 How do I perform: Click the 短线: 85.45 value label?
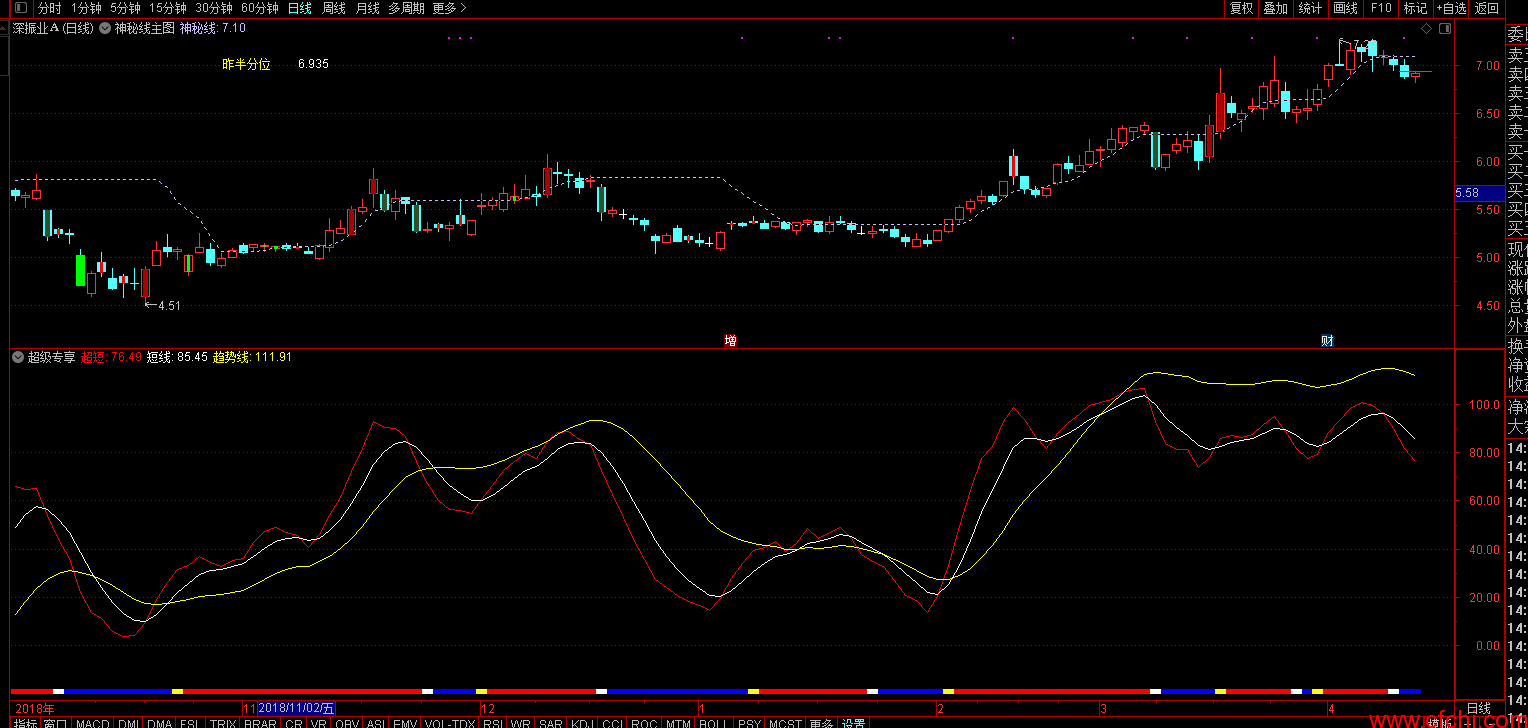pyautogui.click(x=177, y=356)
